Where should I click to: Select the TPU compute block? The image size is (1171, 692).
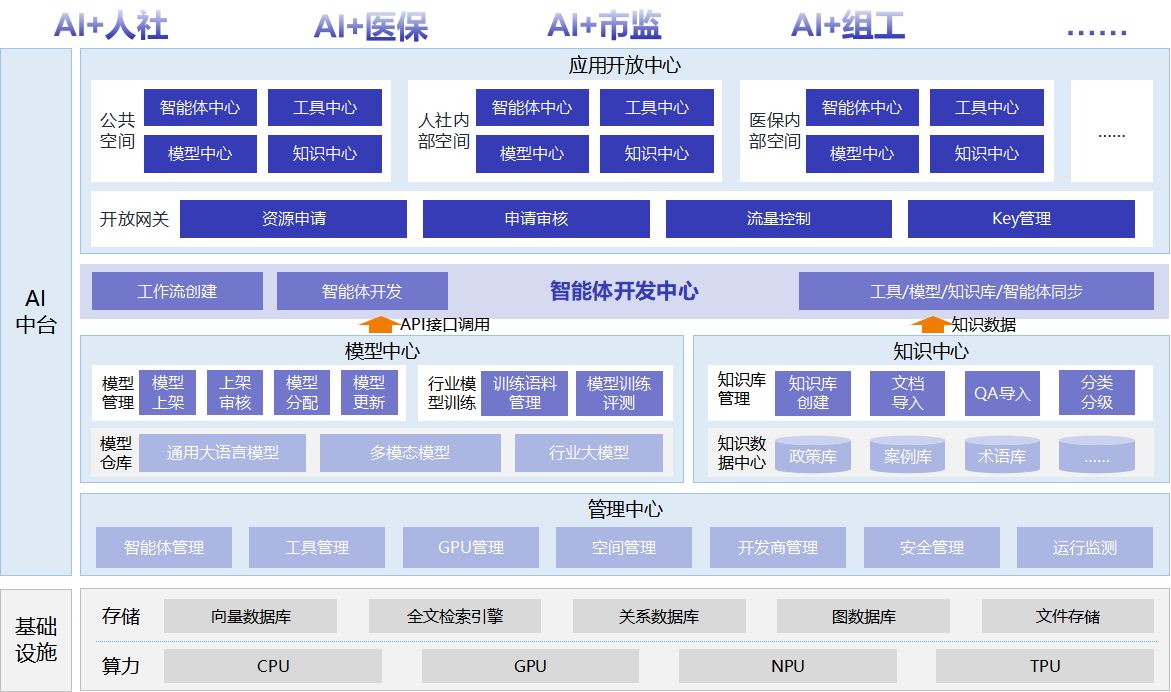tap(1045, 666)
